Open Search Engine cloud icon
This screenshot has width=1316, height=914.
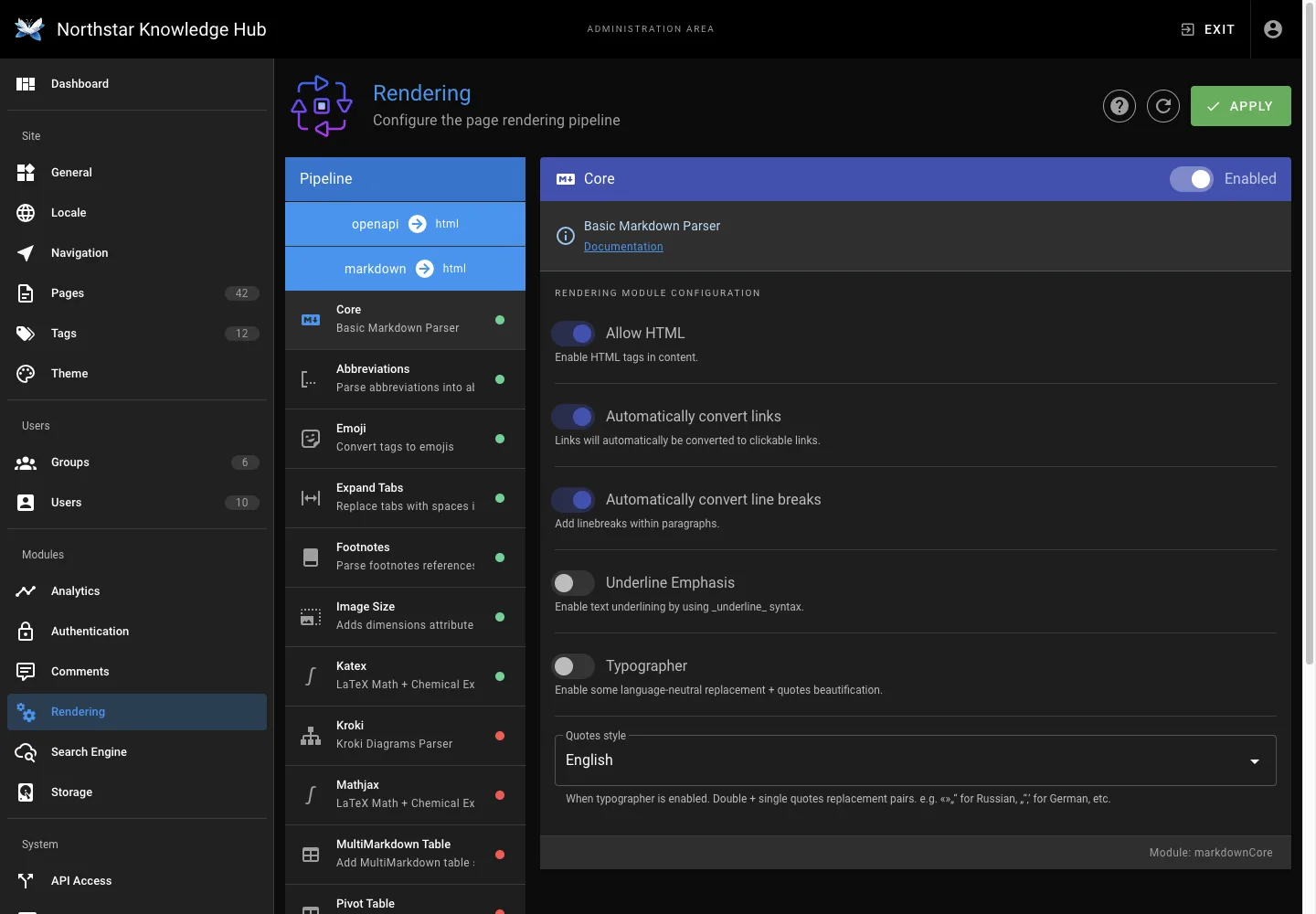pyautogui.click(x=26, y=752)
